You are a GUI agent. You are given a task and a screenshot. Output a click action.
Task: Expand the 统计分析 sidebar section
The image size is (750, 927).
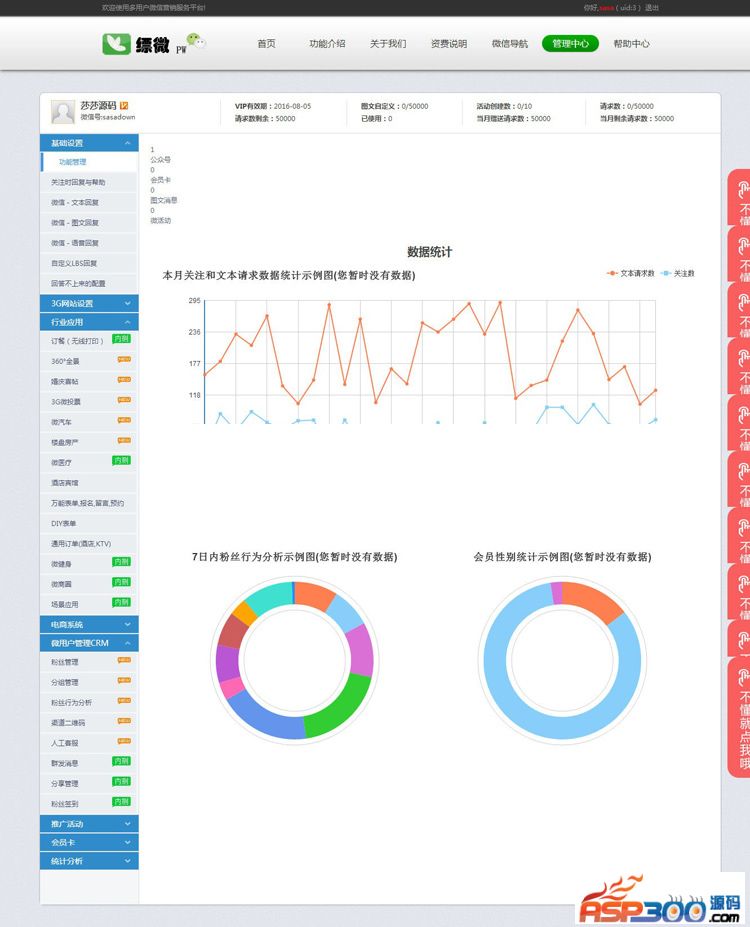pyautogui.click(x=89, y=861)
